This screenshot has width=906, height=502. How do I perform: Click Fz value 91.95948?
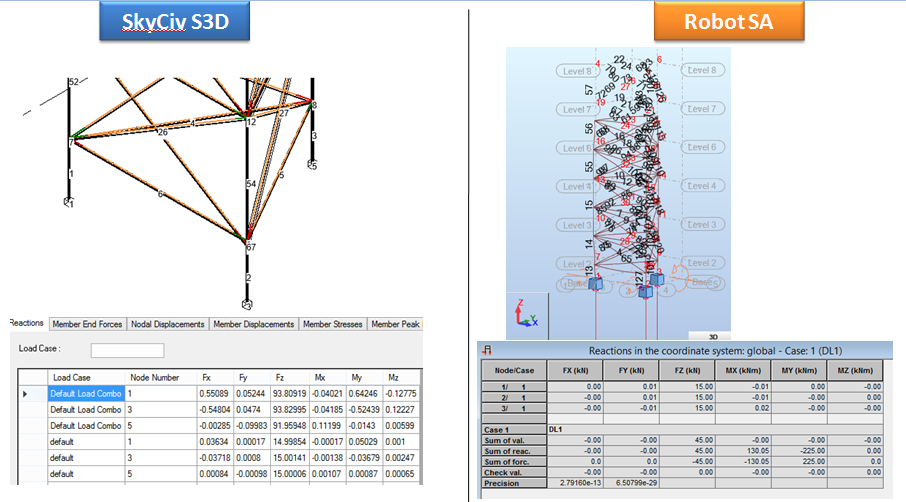coord(289,426)
